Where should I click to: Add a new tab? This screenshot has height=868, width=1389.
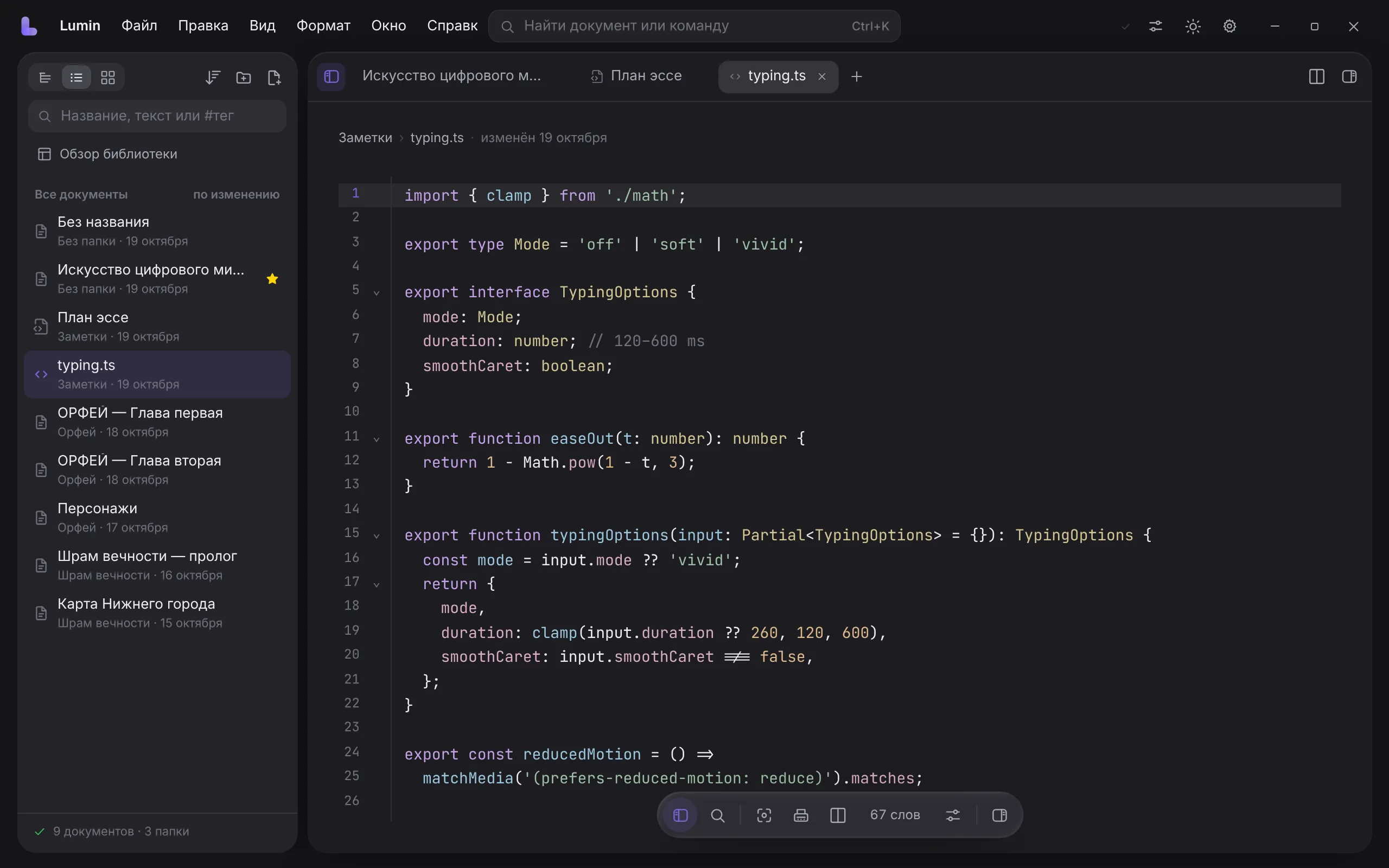coord(856,76)
